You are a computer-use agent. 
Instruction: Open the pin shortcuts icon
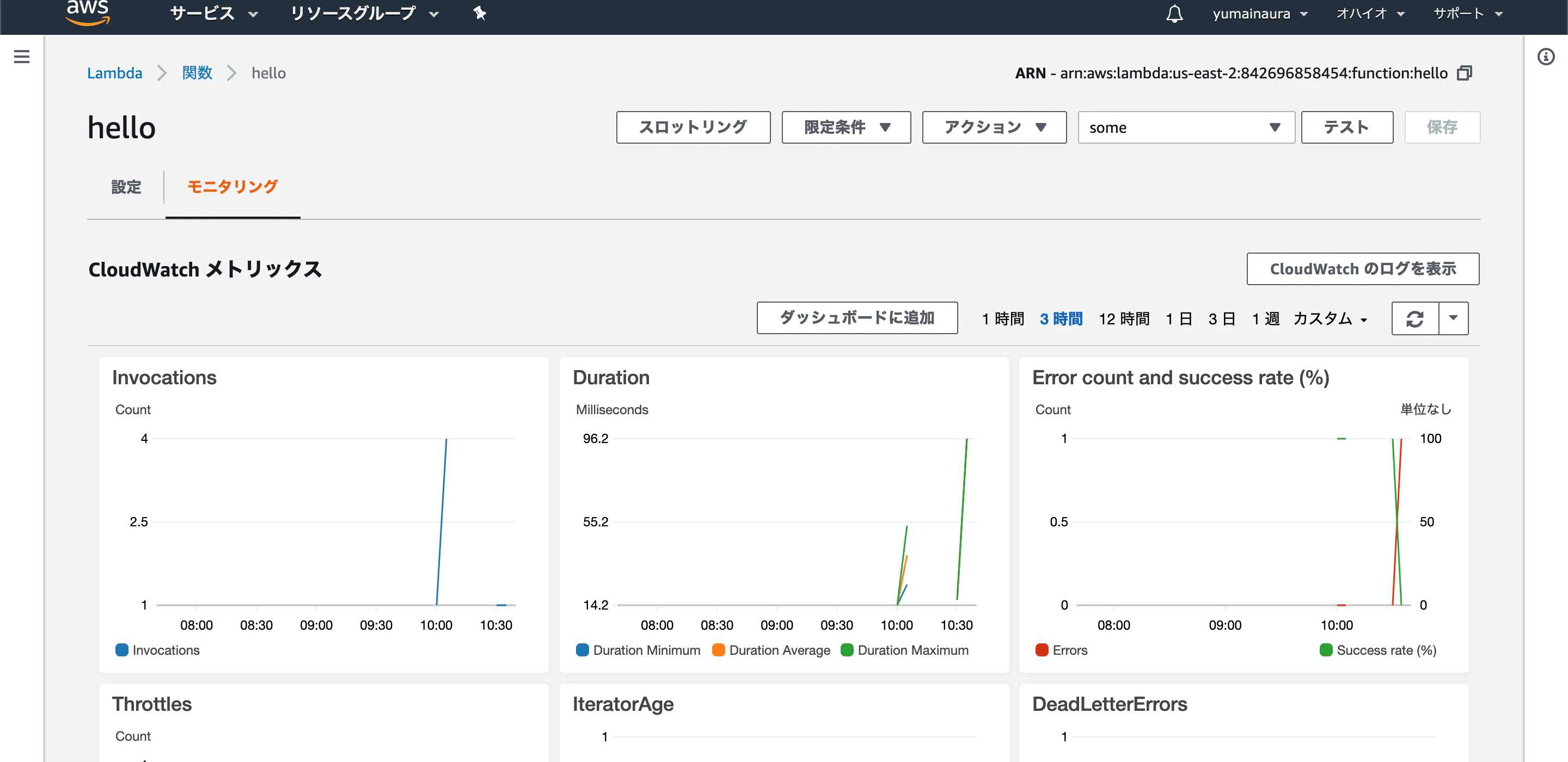[480, 14]
